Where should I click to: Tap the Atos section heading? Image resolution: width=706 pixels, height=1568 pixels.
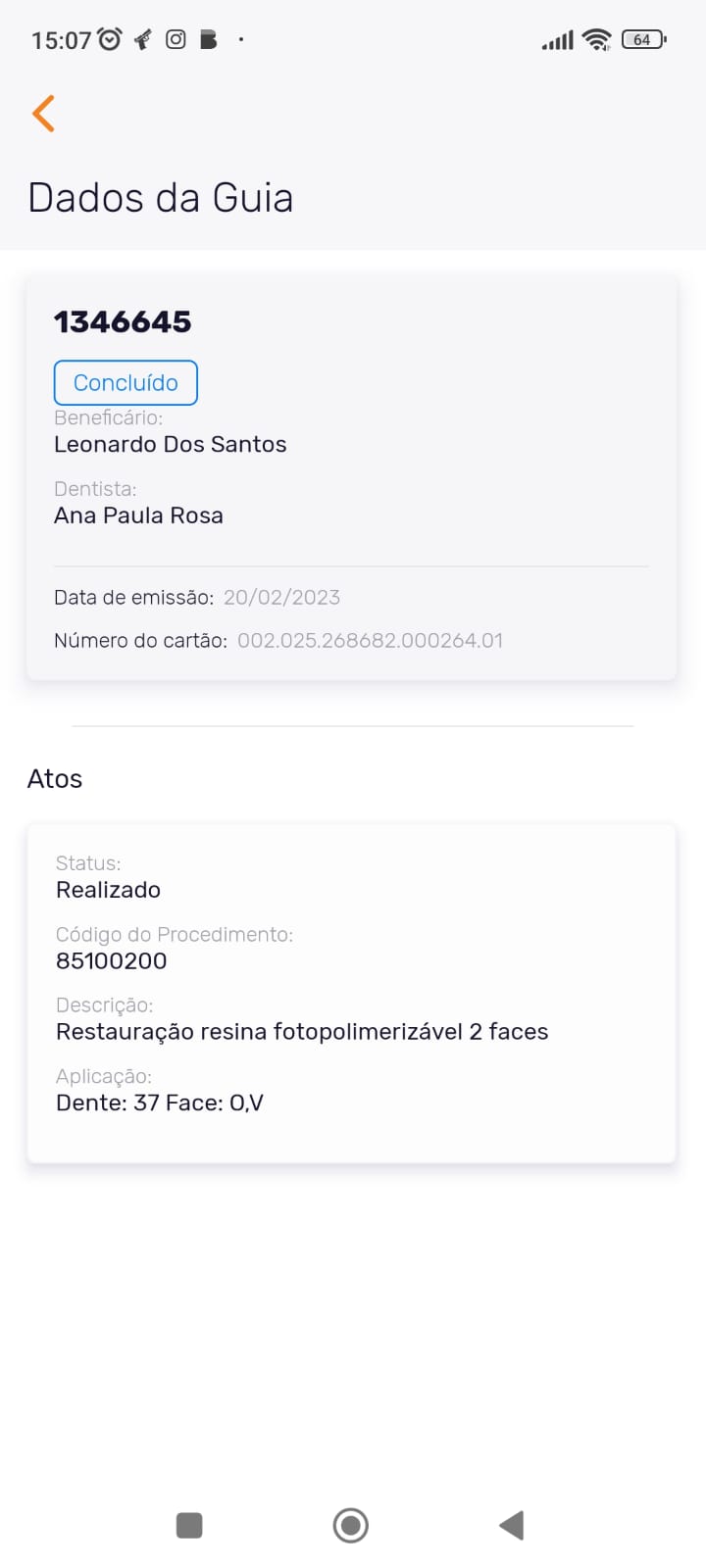(x=55, y=778)
